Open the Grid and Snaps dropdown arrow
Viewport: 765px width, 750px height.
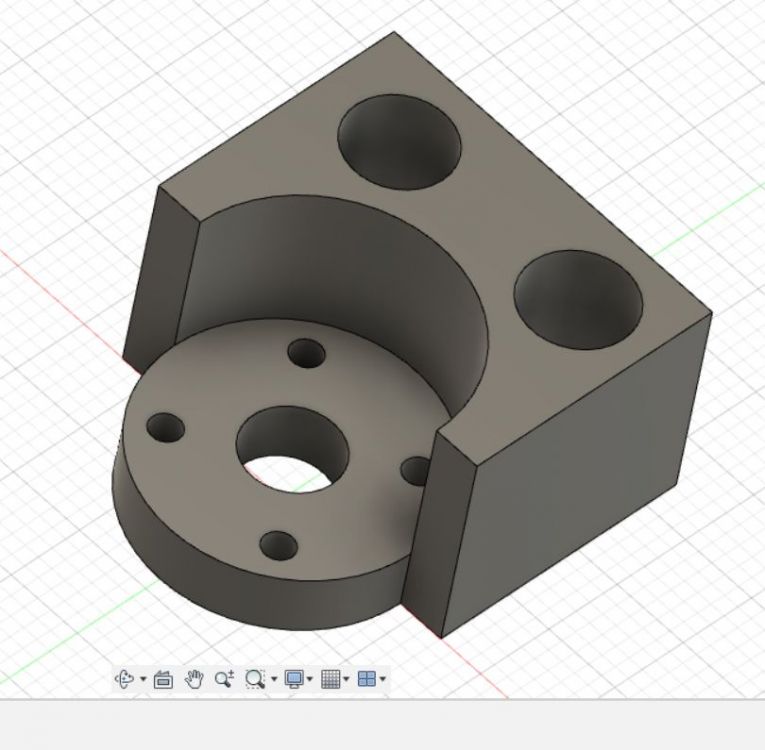tap(346, 679)
